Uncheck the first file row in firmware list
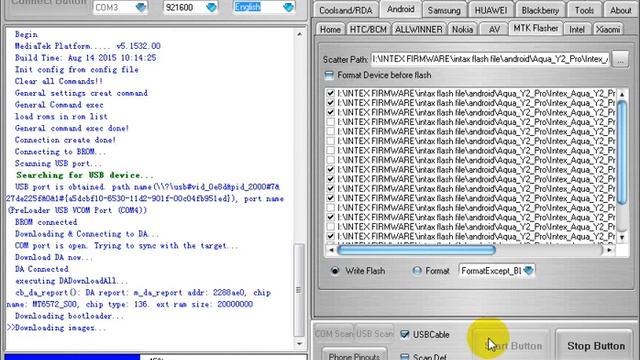The width and height of the screenshot is (640, 360). click(331, 93)
